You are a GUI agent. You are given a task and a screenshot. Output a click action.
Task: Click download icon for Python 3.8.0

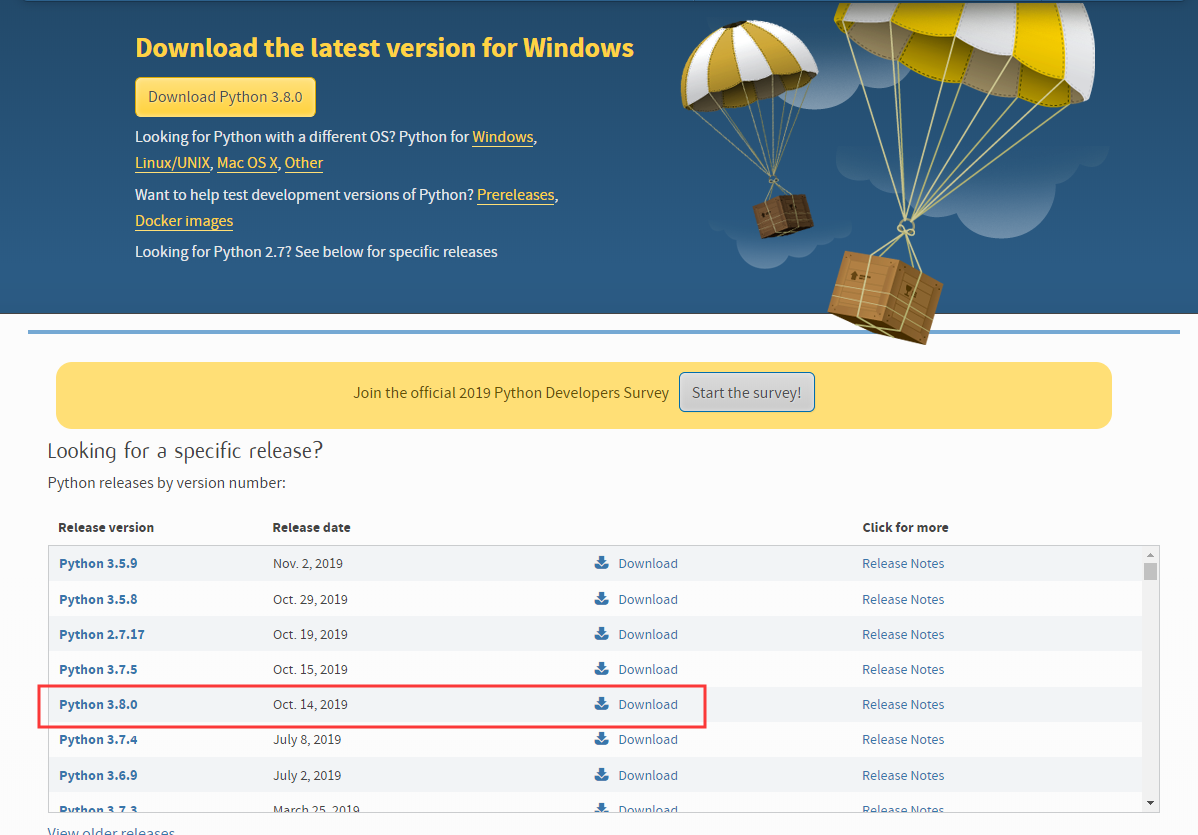[602, 704]
